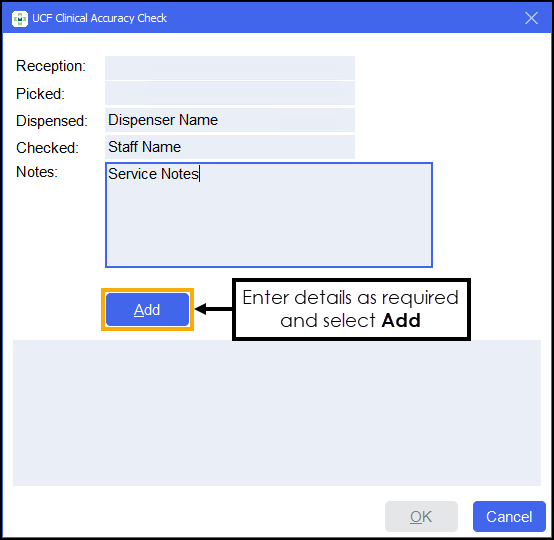The image size is (554, 540).
Task: Close the UCF Clinical Accuracy Check dialog
Action: [x=531, y=18]
